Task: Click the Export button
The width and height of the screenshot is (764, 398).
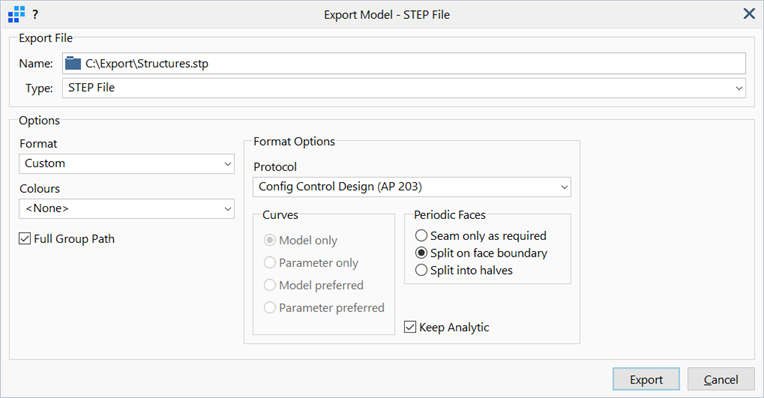Action: tap(646, 379)
